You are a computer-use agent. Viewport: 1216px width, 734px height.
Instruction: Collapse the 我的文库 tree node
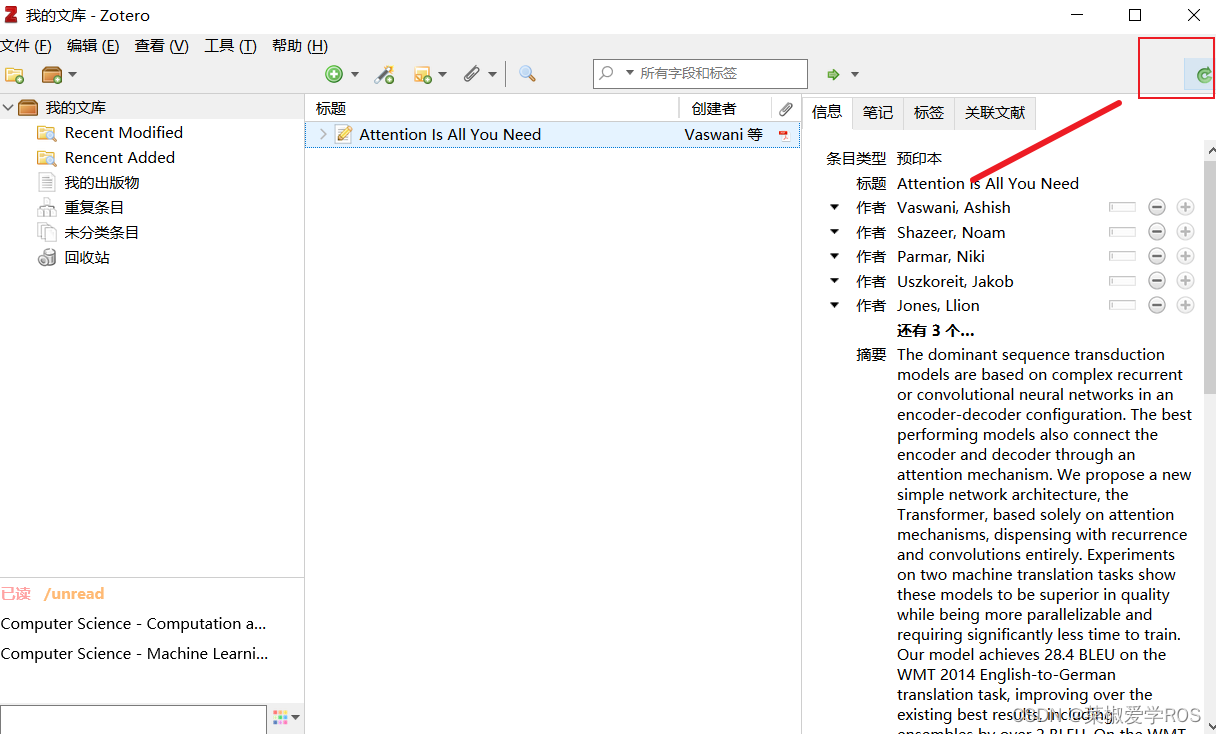8,107
